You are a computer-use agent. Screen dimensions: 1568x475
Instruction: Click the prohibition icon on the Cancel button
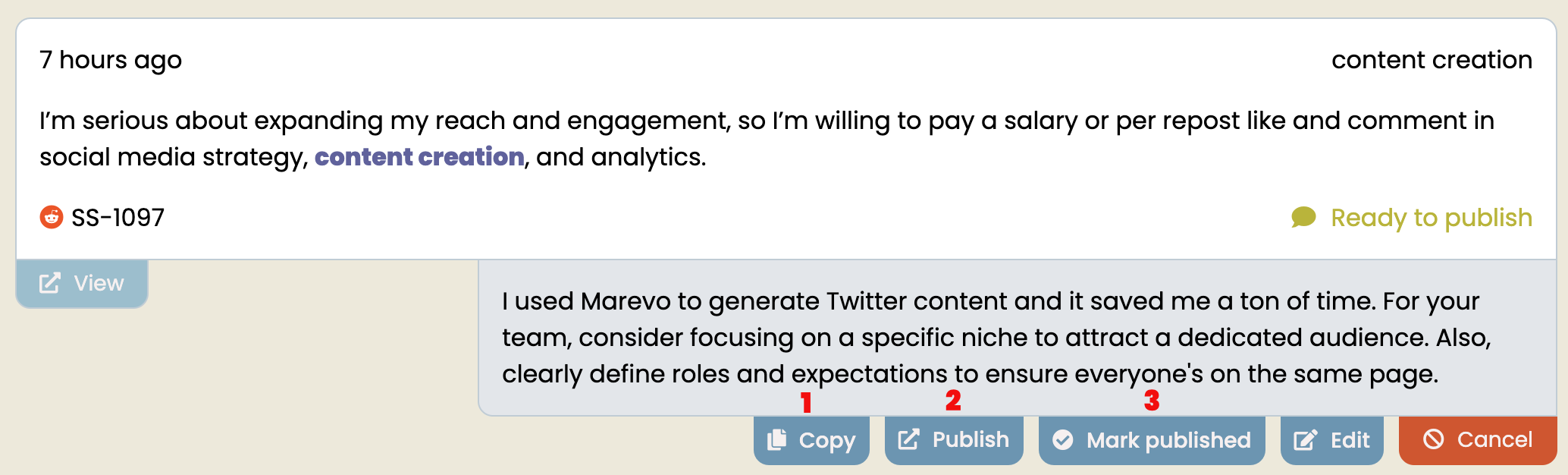[1434, 439]
